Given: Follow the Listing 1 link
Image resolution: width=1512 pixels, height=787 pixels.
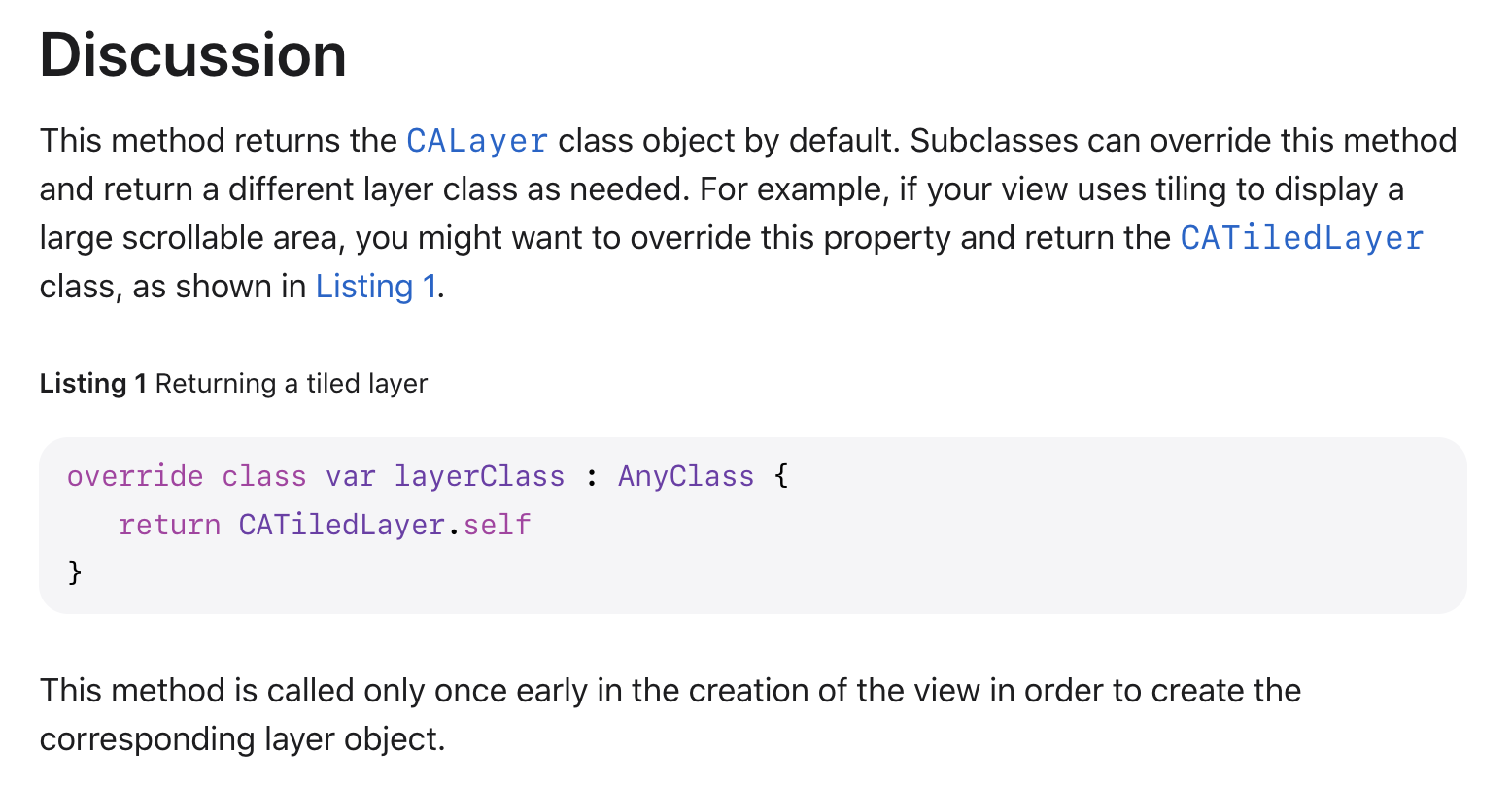Looking at the screenshot, I should point(376,287).
